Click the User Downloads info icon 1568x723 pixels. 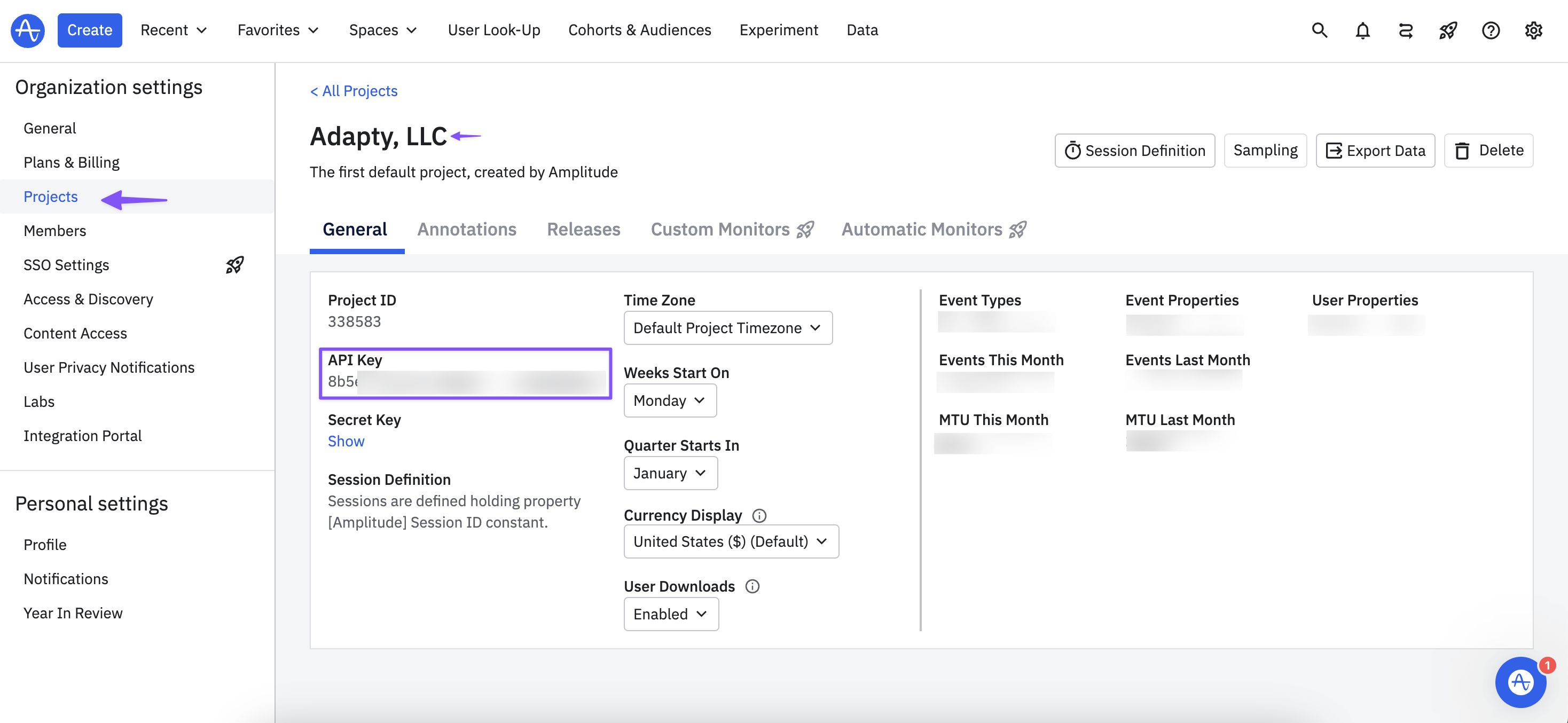pyautogui.click(x=752, y=586)
